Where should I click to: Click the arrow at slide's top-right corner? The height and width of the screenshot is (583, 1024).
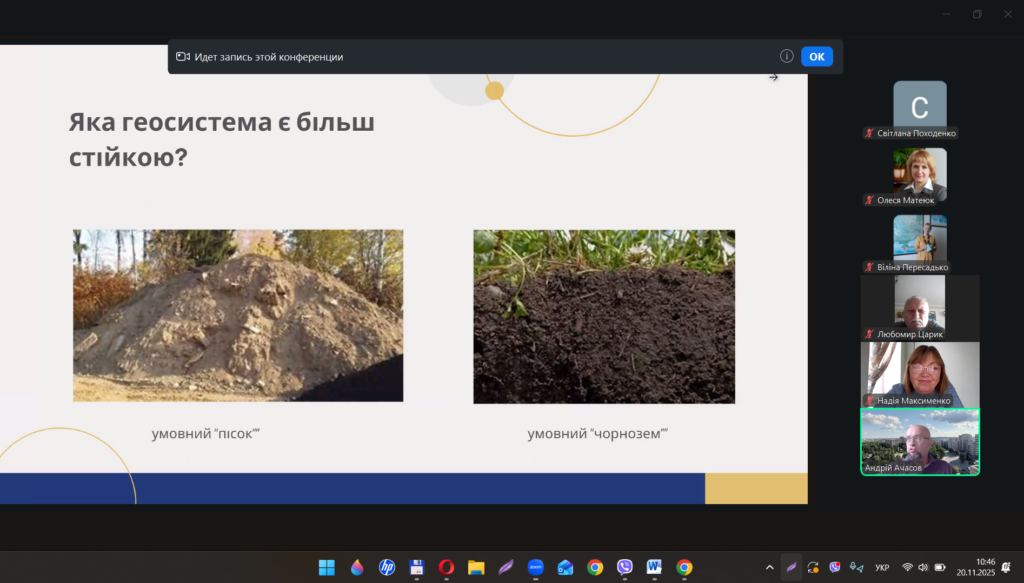click(x=773, y=77)
